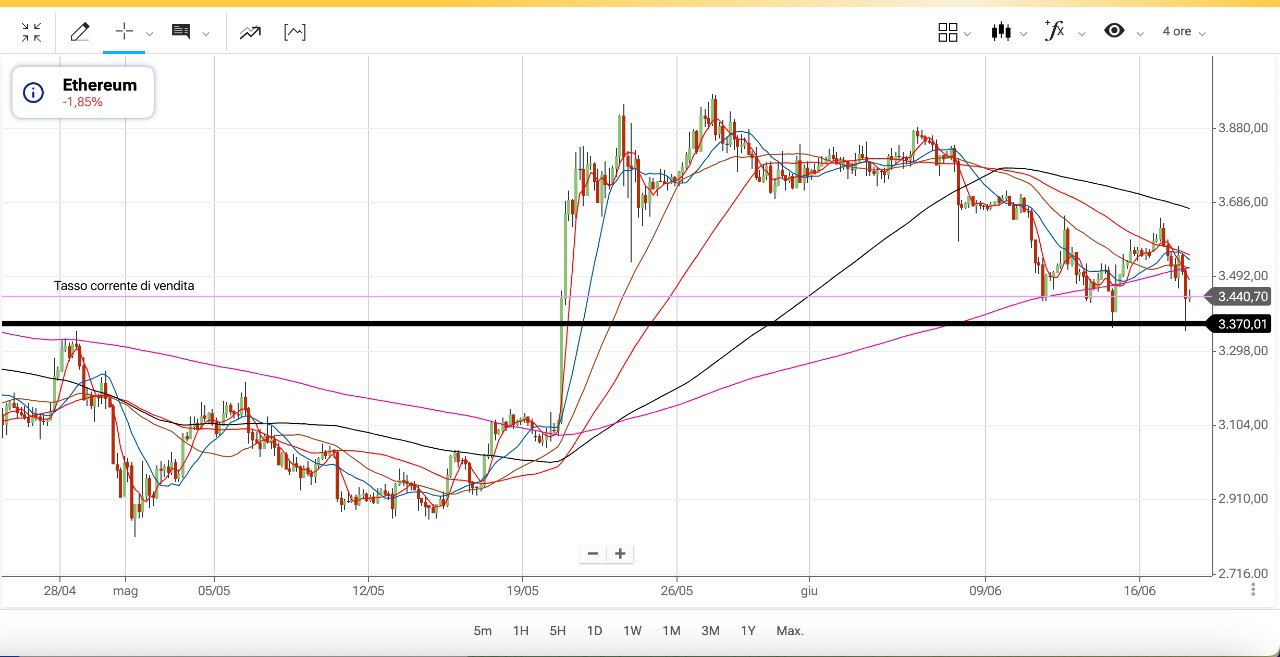Click the bracketed wave indicator icon

[x=295, y=32]
